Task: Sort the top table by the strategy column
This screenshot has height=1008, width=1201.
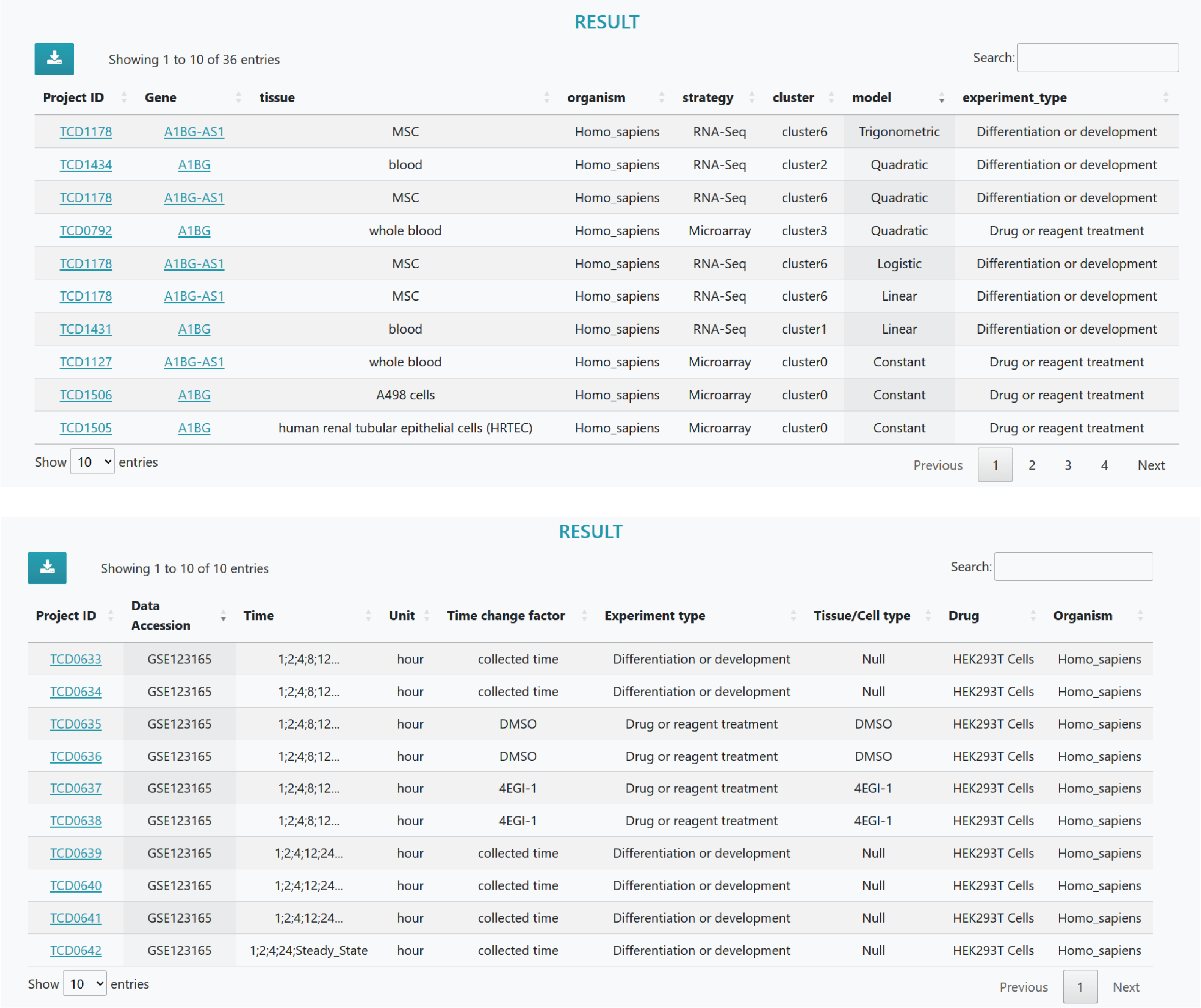Action: coord(707,98)
